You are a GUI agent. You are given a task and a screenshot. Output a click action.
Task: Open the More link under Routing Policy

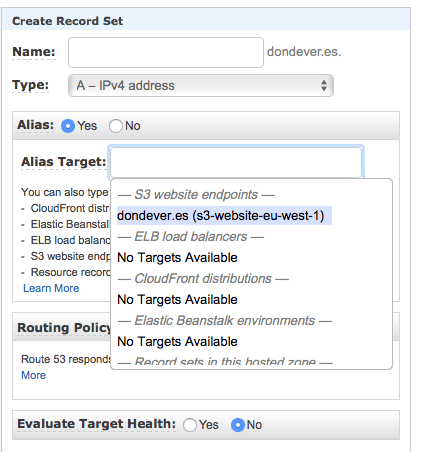tap(33, 375)
